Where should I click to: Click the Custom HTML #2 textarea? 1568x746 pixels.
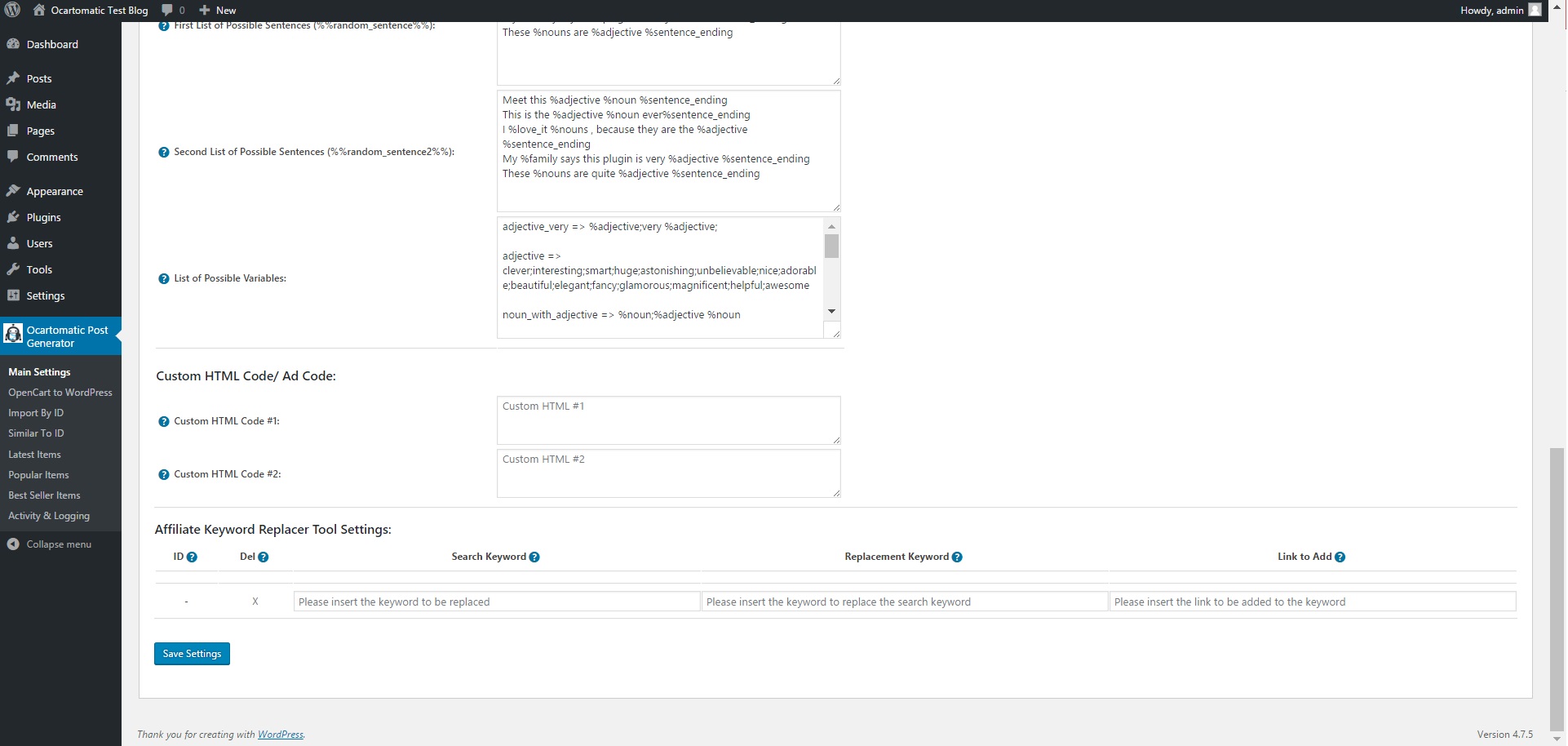point(668,473)
